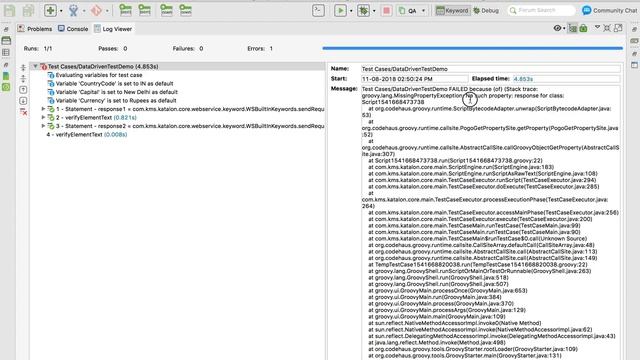Click the Log Viewer minimize view icon
640x360 pixels.
click(x=607, y=28)
